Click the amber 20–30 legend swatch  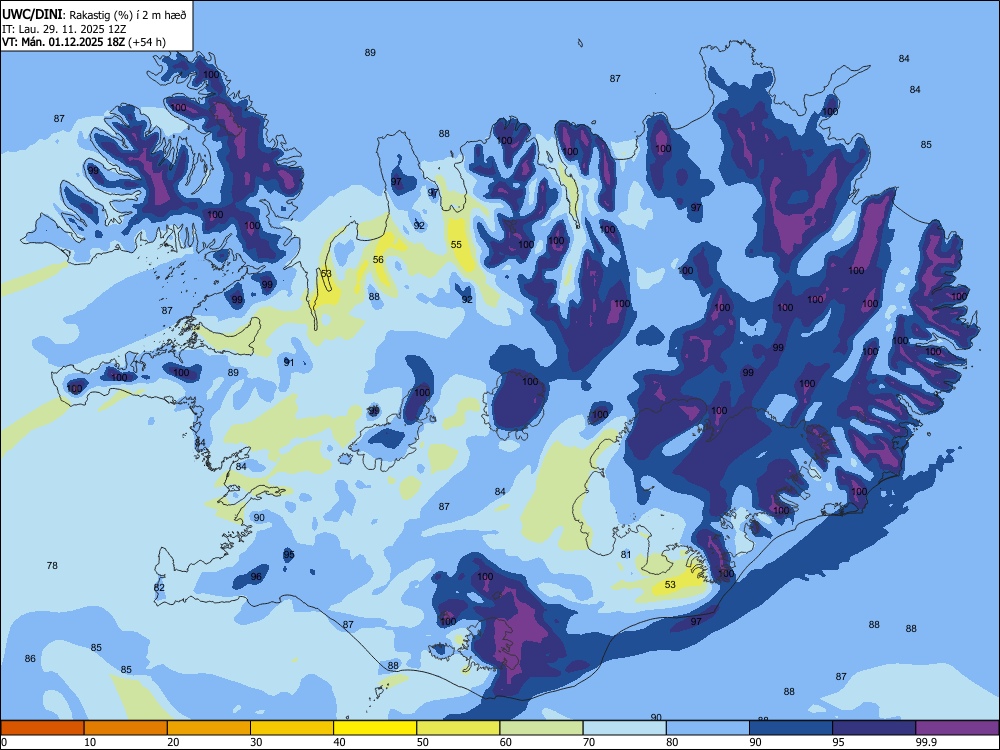coord(209,728)
